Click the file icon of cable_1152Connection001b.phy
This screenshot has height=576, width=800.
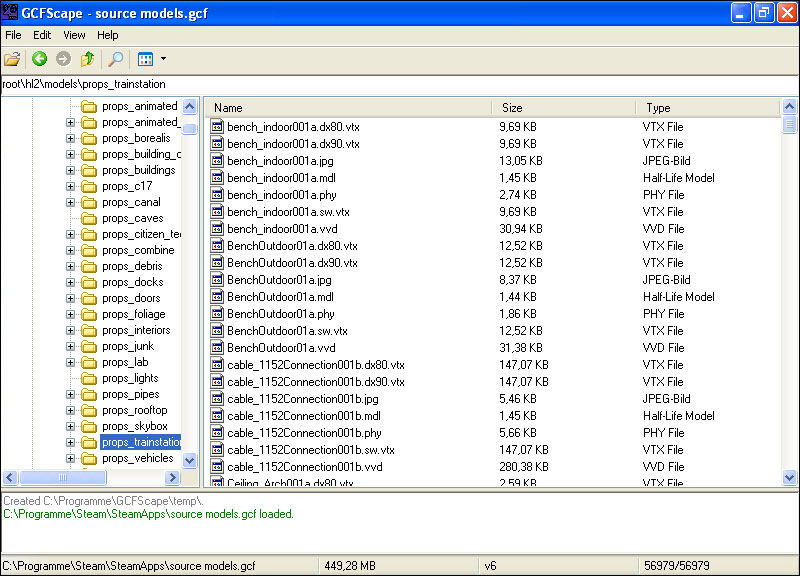[x=217, y=433]
